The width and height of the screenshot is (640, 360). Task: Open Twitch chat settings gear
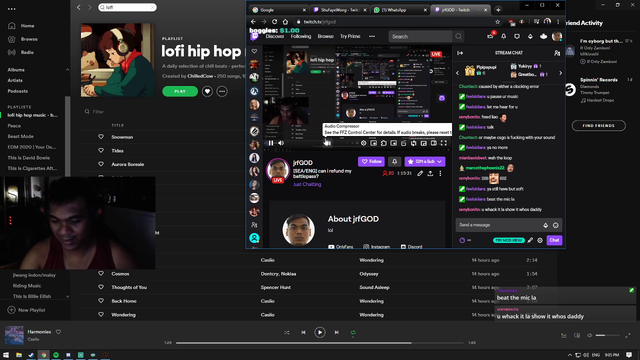coord(540,240)
